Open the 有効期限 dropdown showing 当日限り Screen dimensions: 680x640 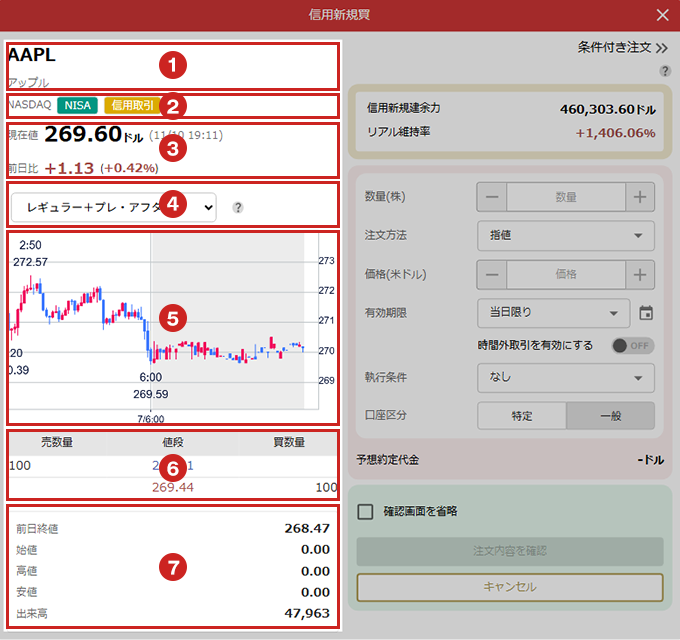point(553,313)
